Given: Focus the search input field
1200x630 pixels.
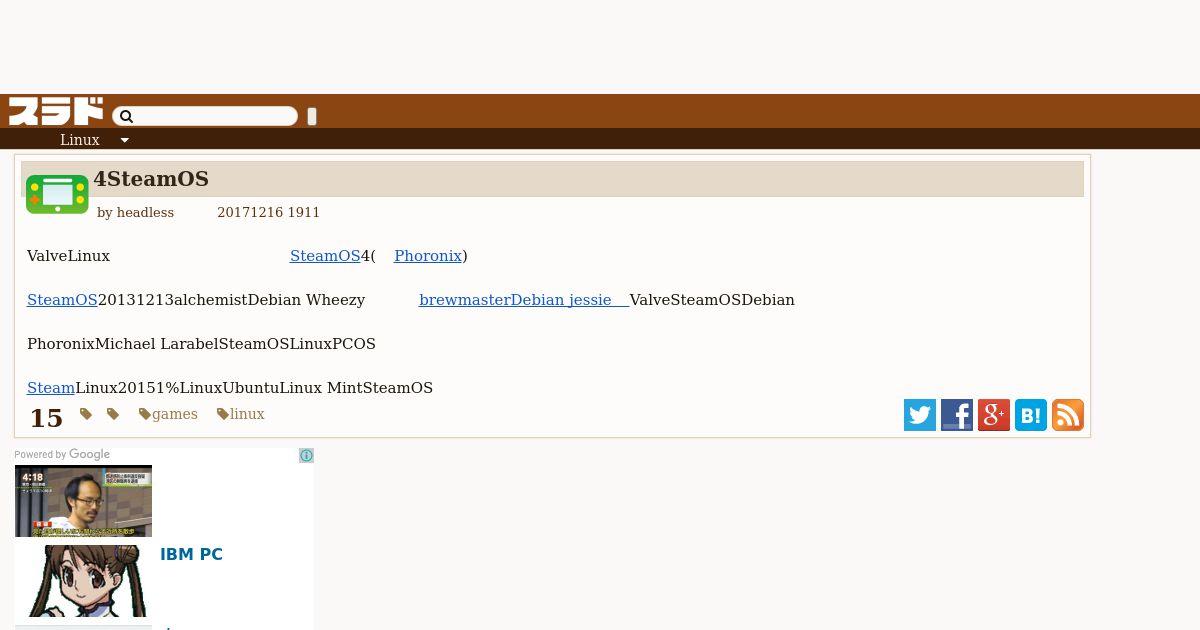Looking at the screenshot, I should click(205, 117).
